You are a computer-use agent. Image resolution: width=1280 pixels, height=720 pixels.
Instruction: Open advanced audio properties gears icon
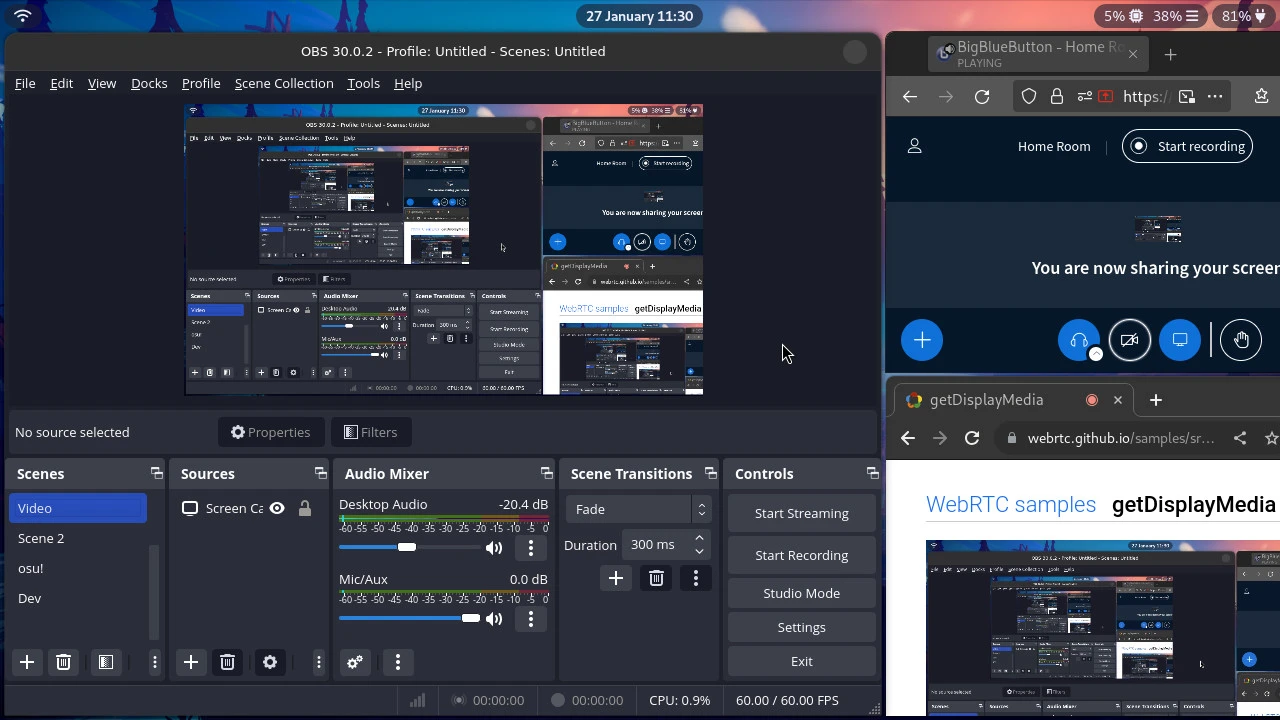(355, 662)
